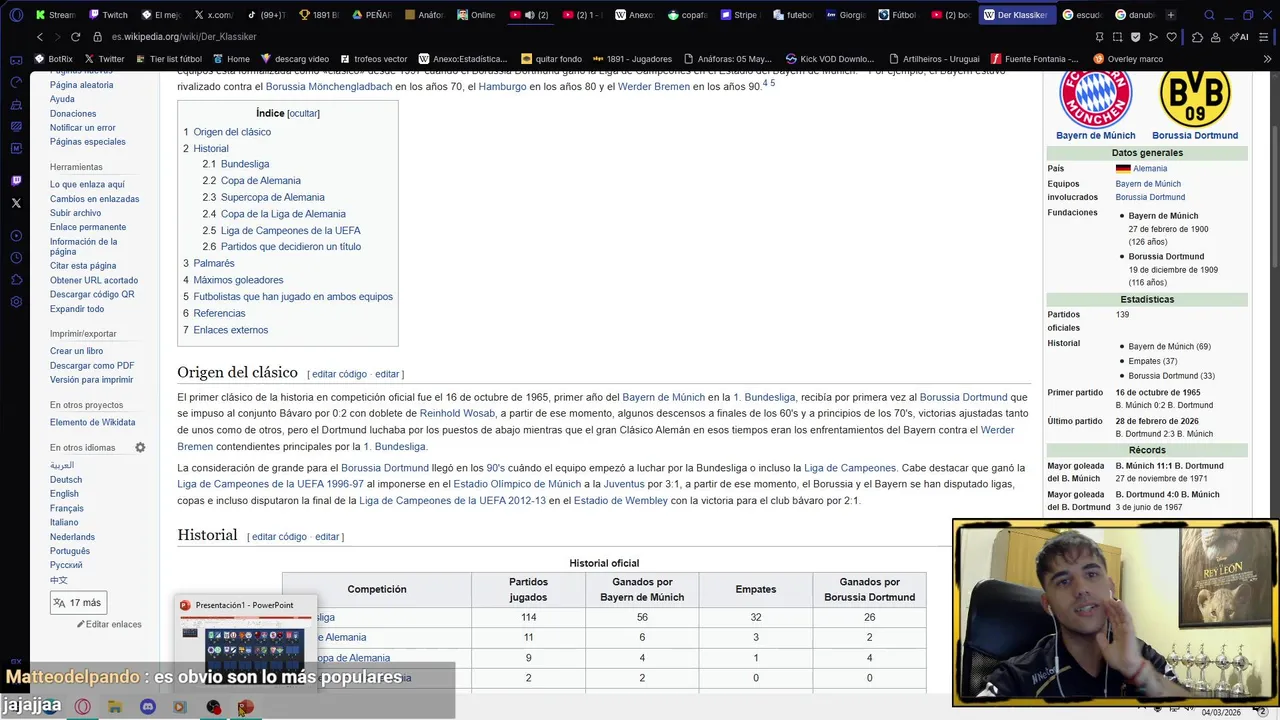
Task: Open the quitar fondo bookmark
Action: pyautogui.click(x=551, y=59)
